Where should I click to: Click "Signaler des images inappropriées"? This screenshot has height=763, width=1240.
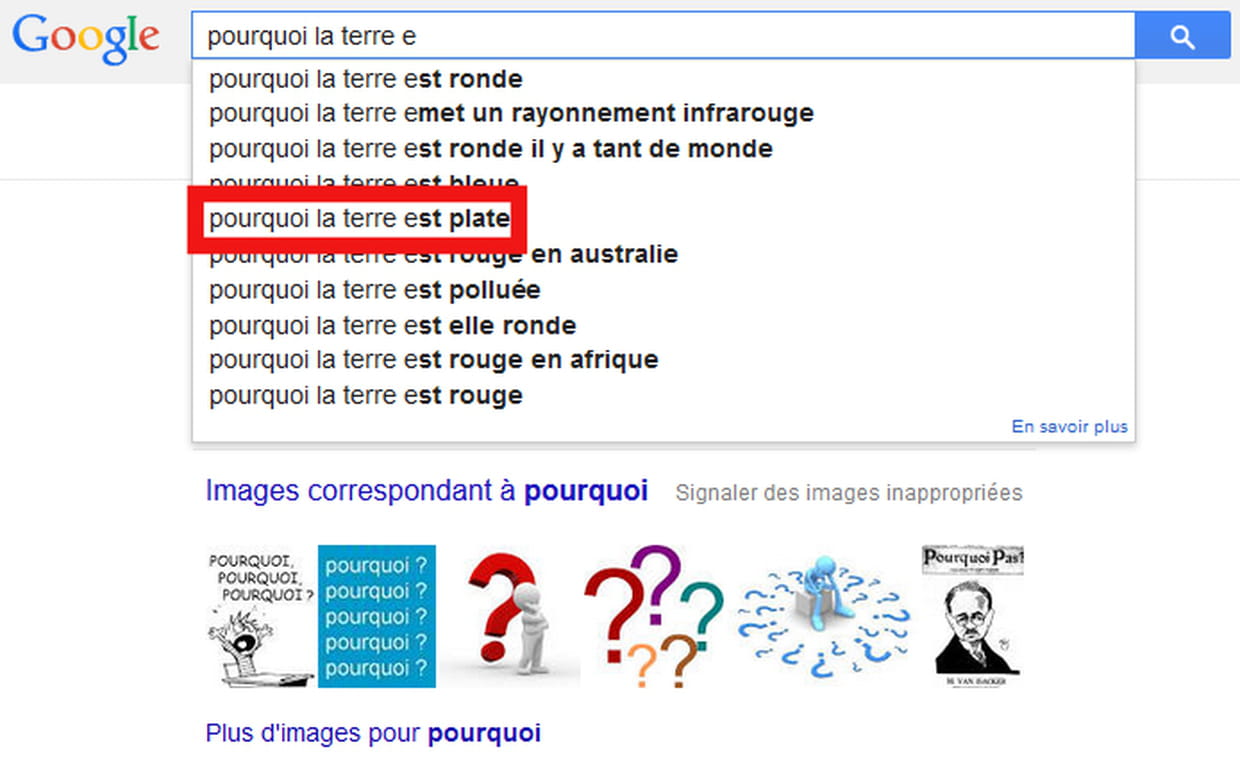[x=849, y=493]
